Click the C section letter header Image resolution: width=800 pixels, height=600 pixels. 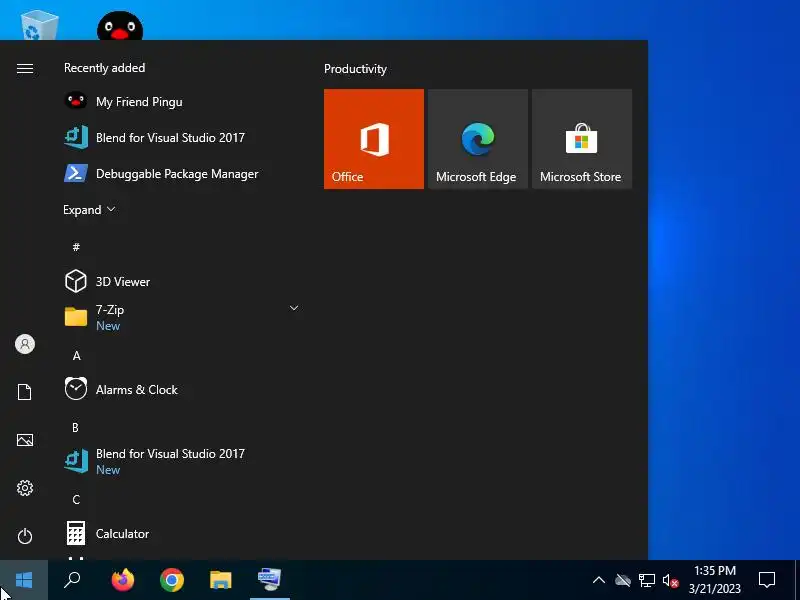pyautogui.click(x=76, y=499)
